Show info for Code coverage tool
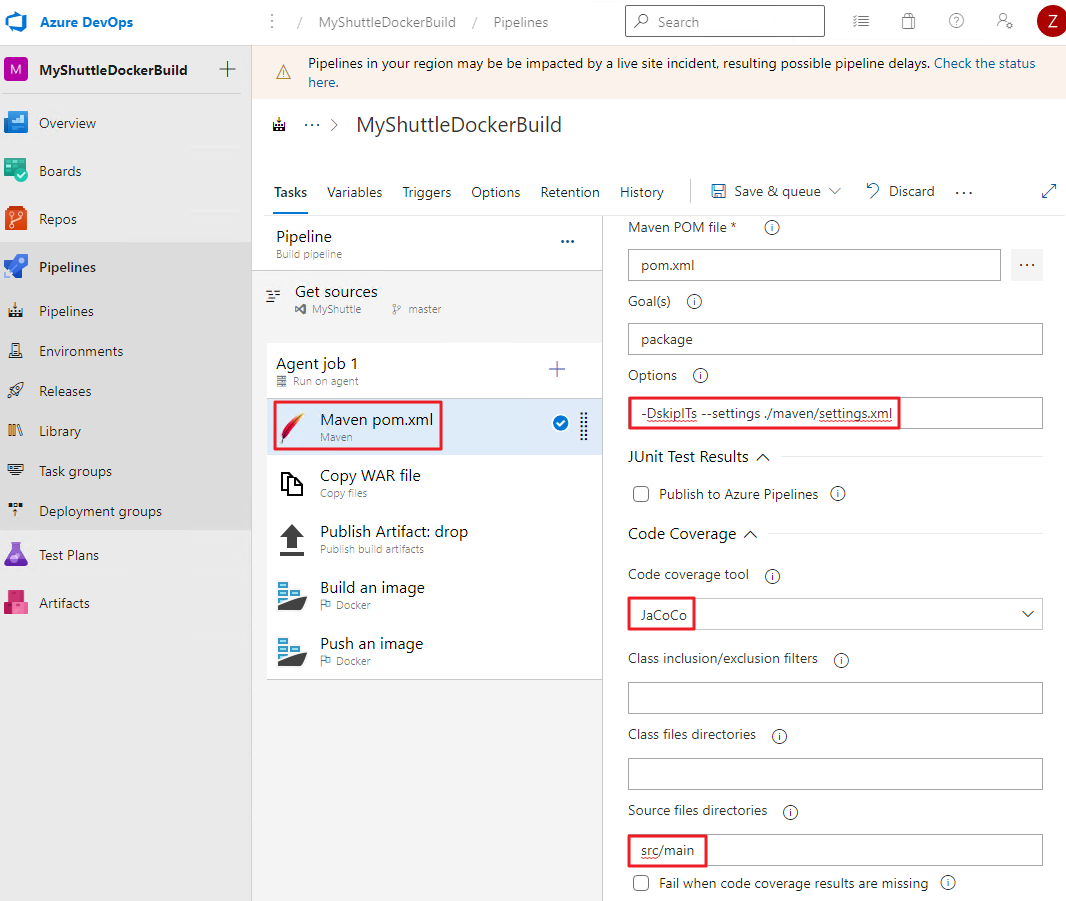This screenshot has height=901, width=1066. click(x=772, y=576)
